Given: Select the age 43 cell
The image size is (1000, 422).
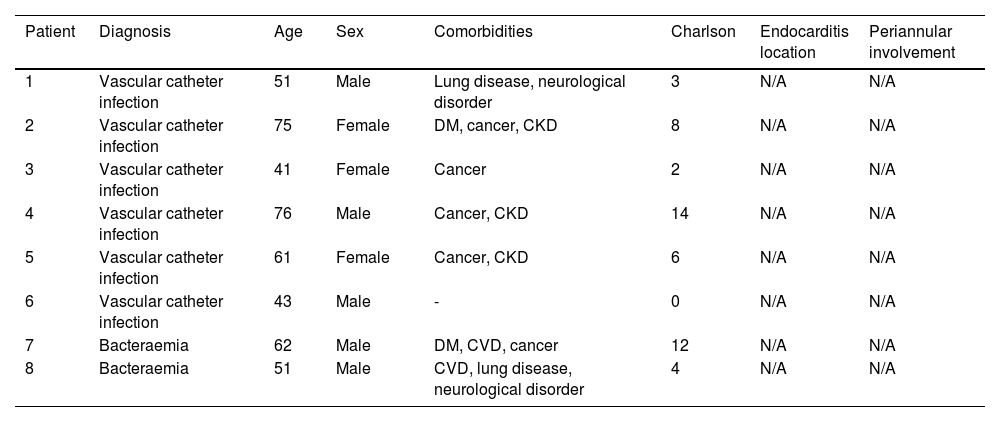Looking at the screenshot, I should click(283, 301).
